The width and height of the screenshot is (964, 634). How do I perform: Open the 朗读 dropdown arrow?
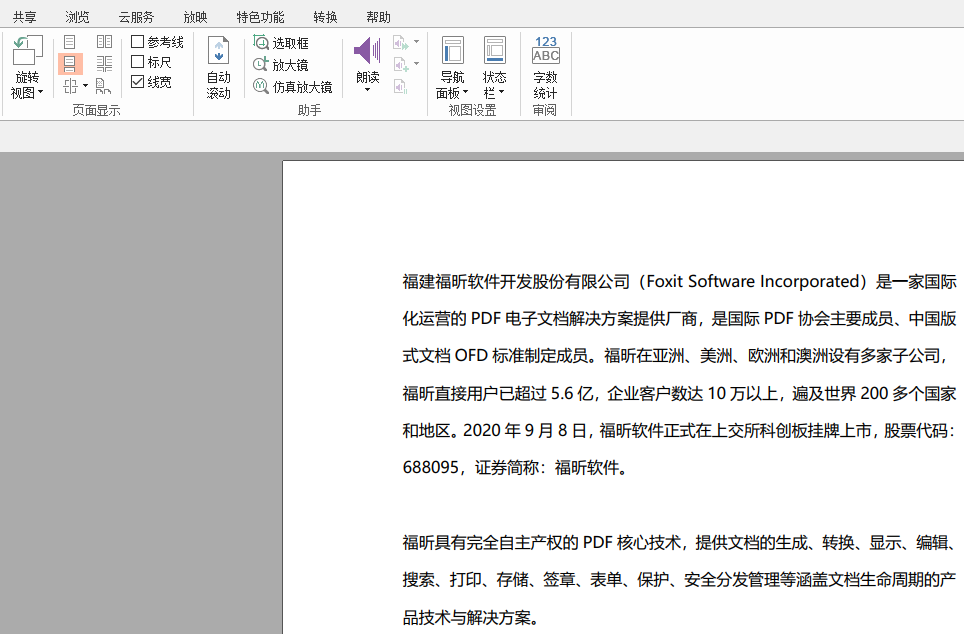click(367, 90)
